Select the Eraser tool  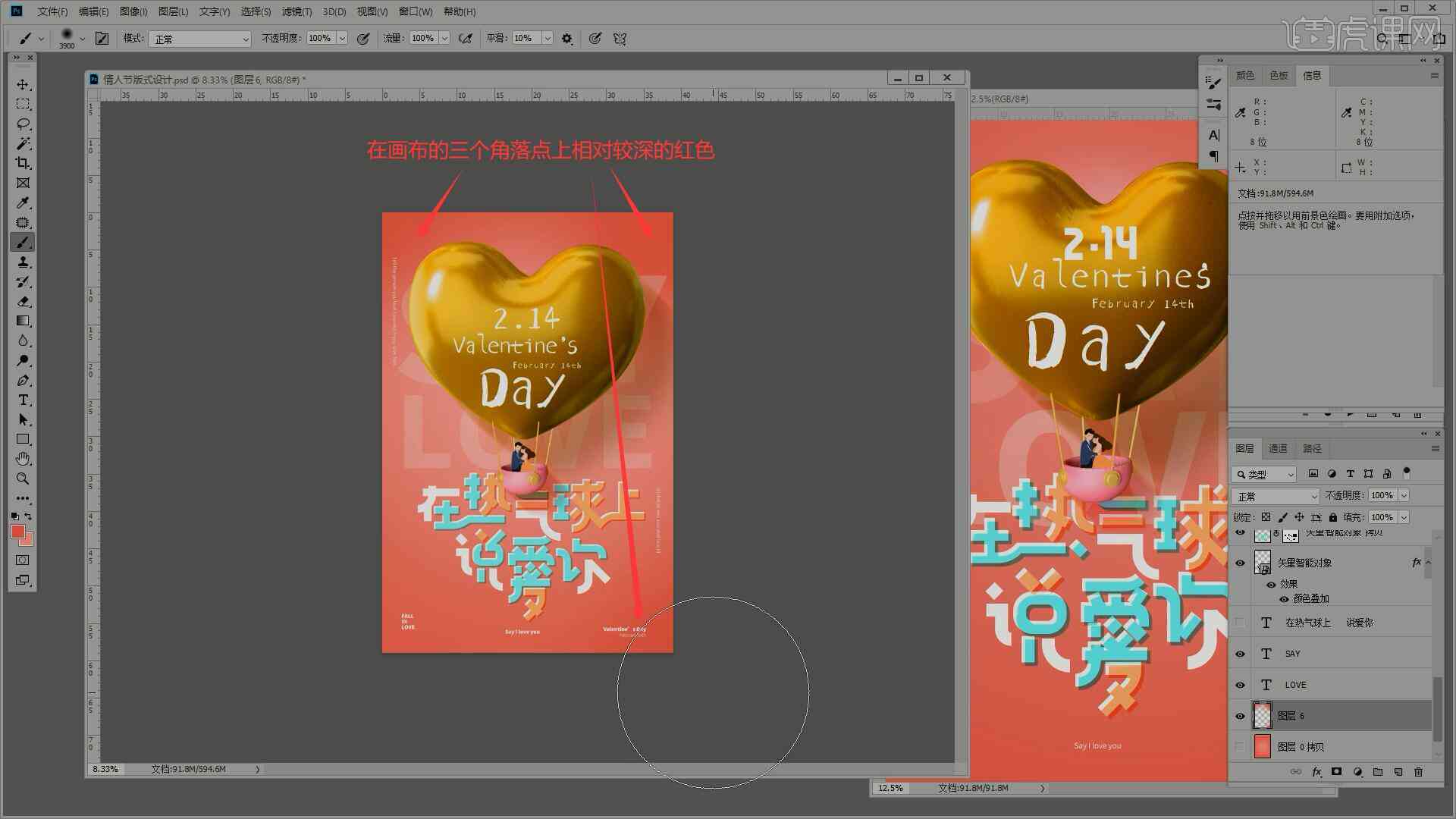point(23,301)
